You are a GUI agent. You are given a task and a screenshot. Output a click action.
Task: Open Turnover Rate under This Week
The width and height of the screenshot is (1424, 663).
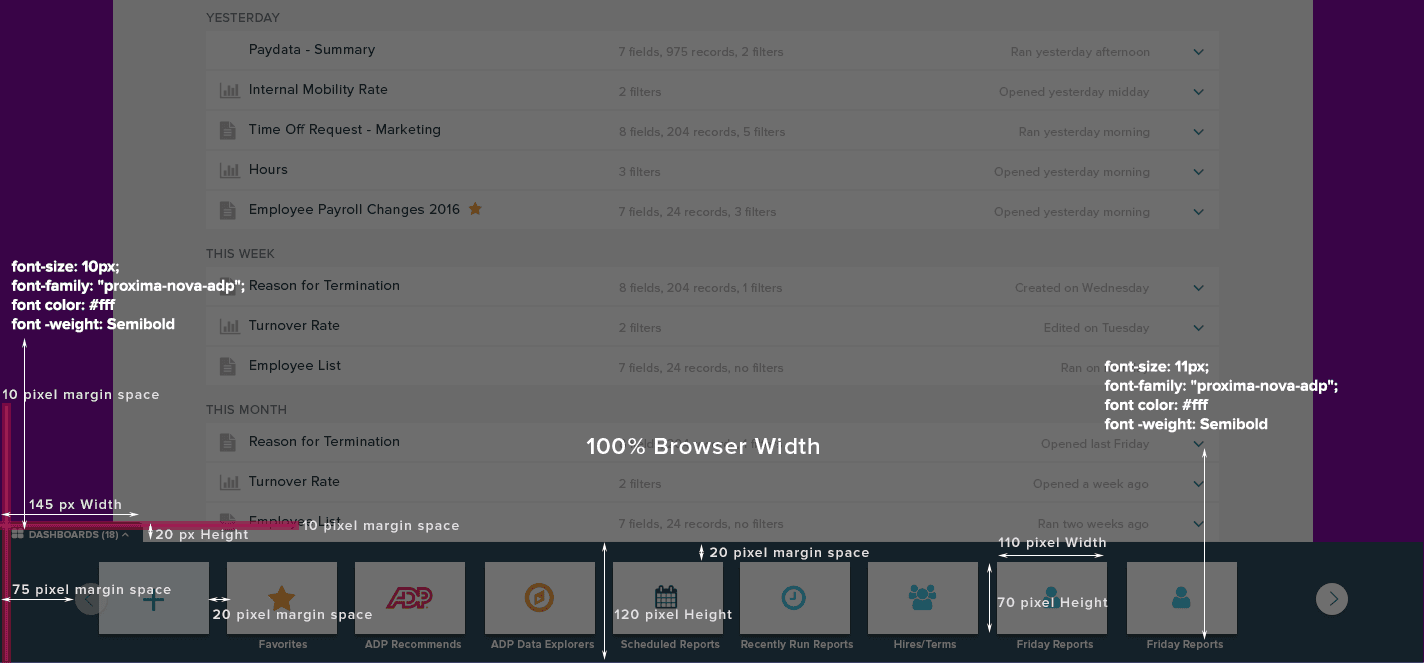click(294, 326)
